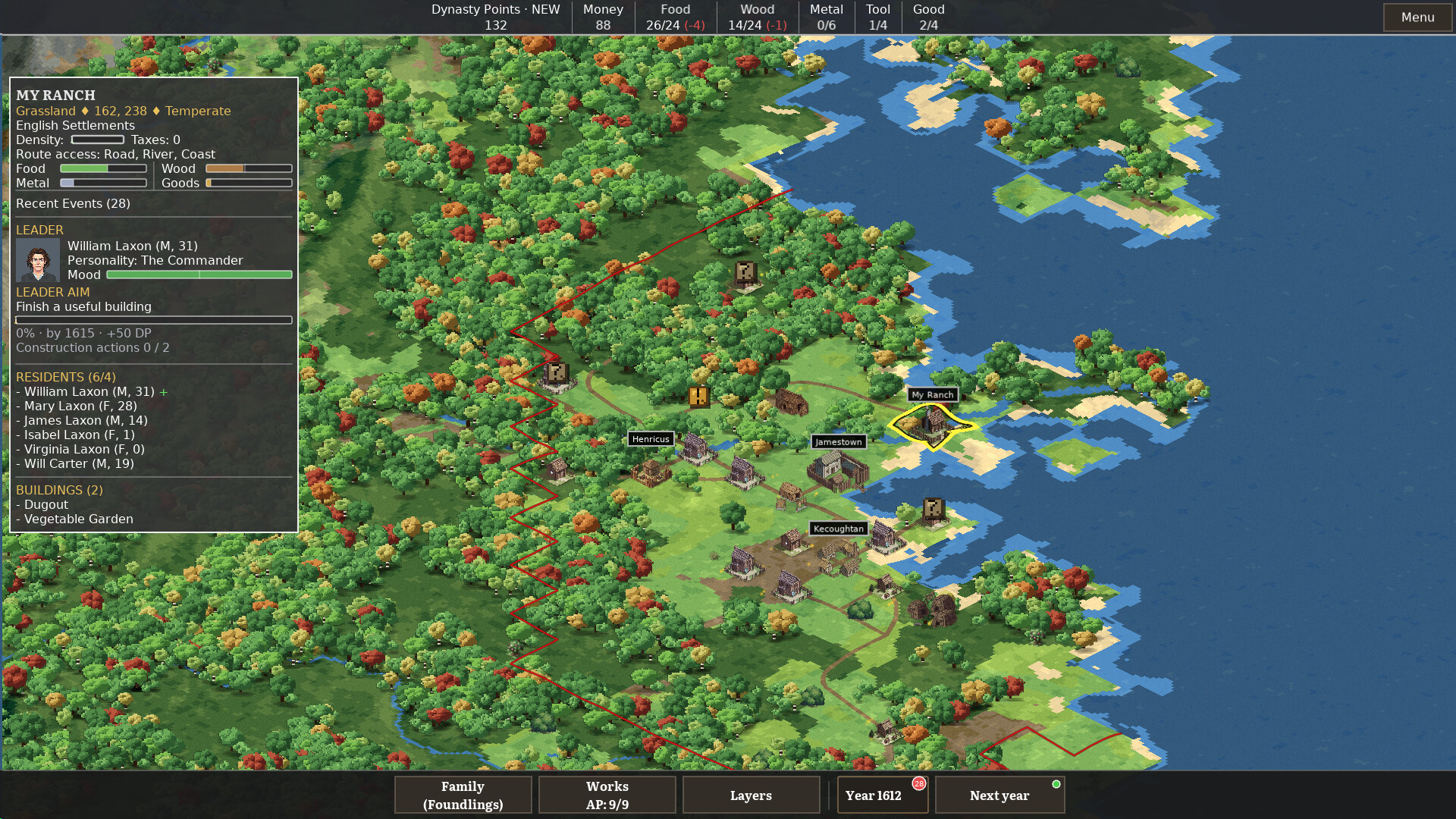Click the question mark marker near Kecoughtan coast
1456x819 pixels.
point(934,508)
